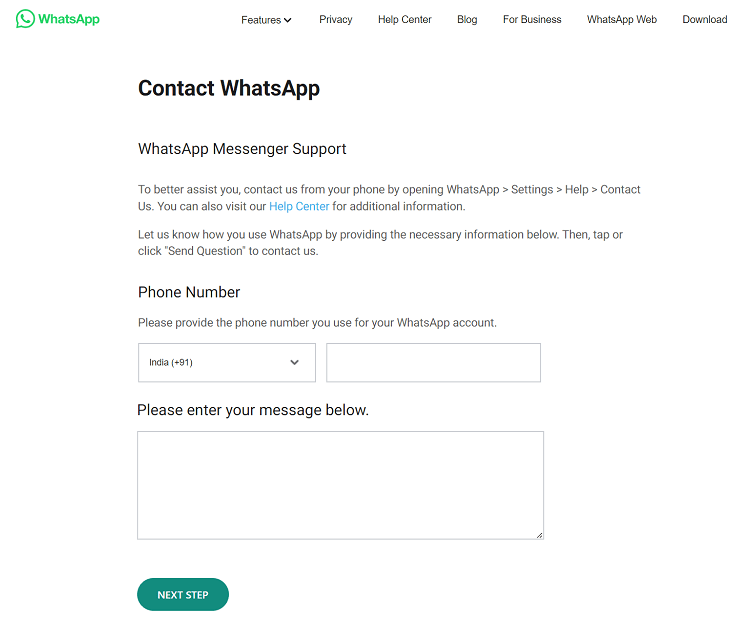The width and height of the screenshot is (750, 619).
Task: Click inside the message text area
Action: tap(340, 485)
